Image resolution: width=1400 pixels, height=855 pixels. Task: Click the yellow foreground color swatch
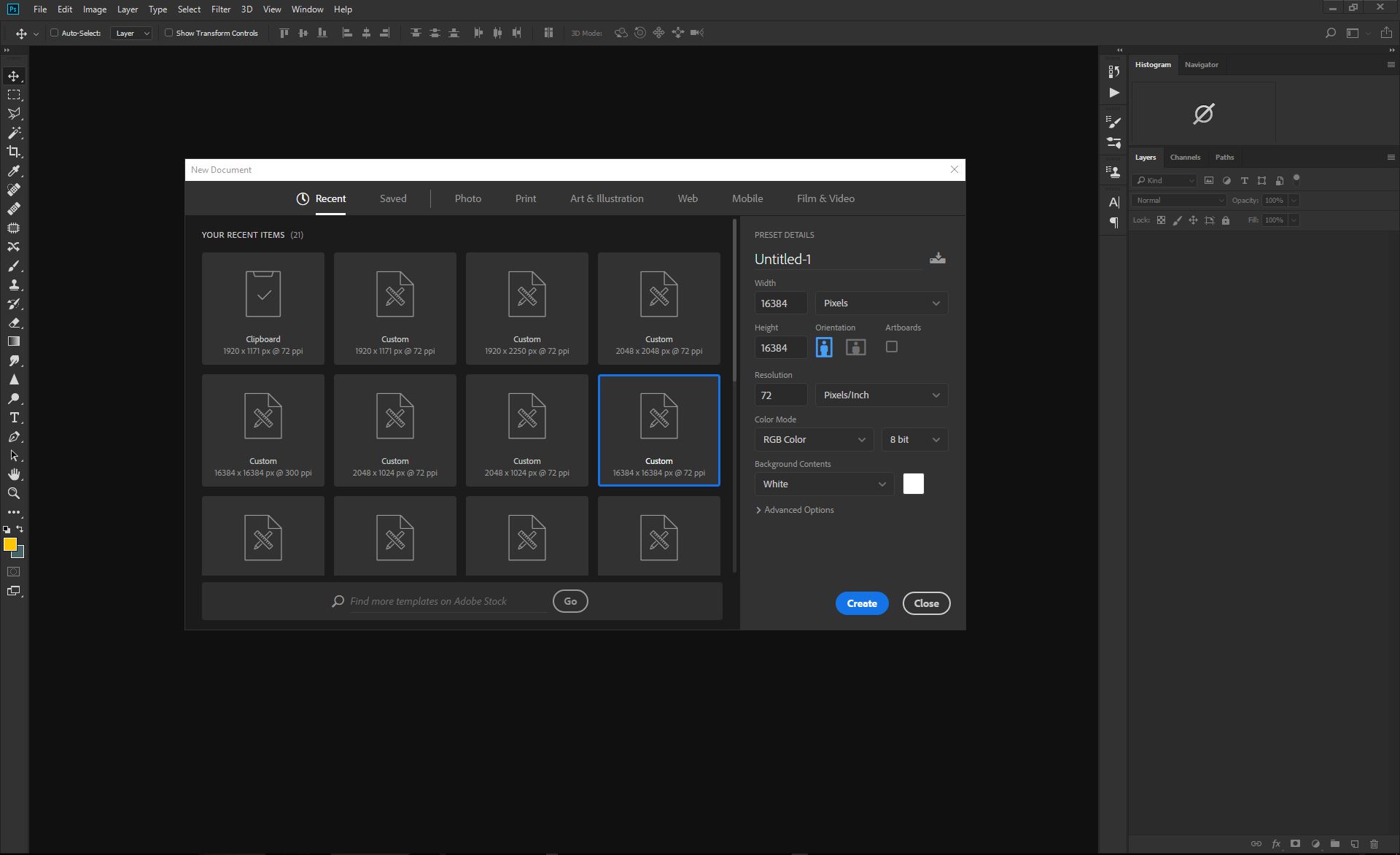pyautogui.click(x=9, y=544)
